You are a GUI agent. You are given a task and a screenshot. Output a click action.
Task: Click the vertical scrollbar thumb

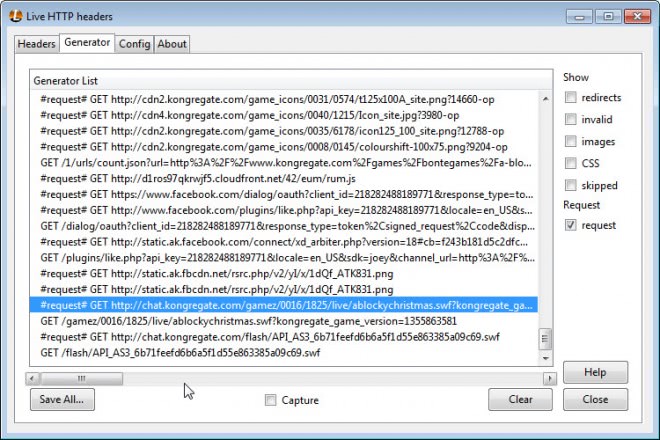click(545, 339)
